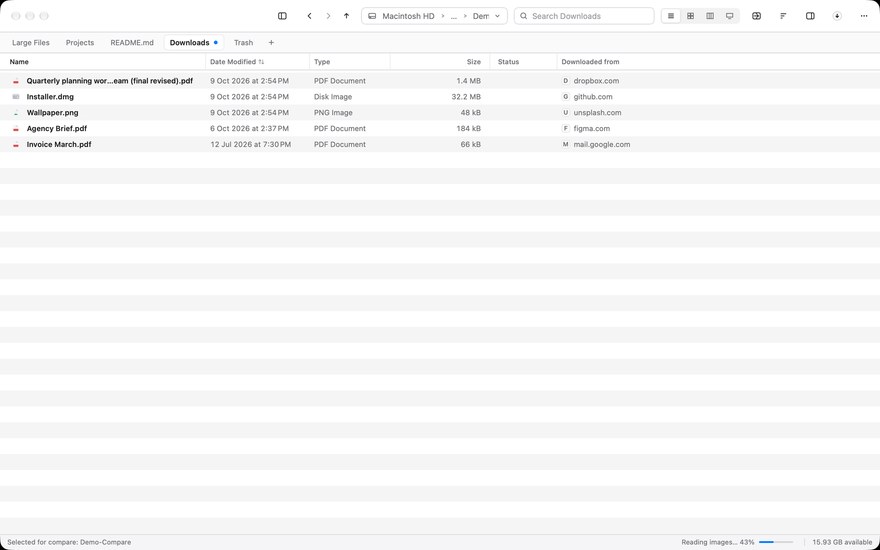Click the dropbox.com D source icon
Image resolution: width=880 pixels, height=550 pixels.
[x=566, y=81]
